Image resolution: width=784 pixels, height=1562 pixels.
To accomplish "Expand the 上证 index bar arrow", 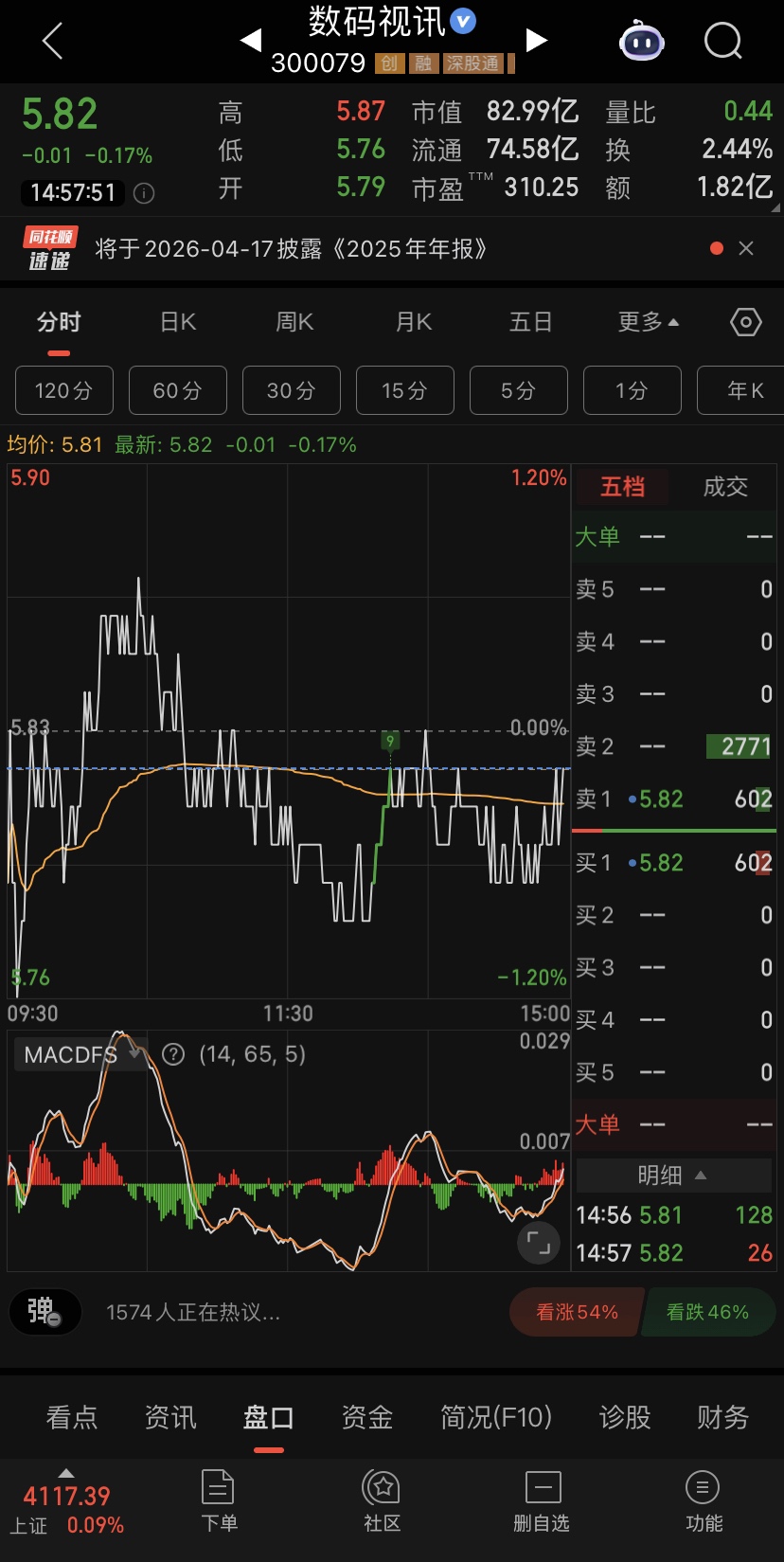I will coord(65,1473).
